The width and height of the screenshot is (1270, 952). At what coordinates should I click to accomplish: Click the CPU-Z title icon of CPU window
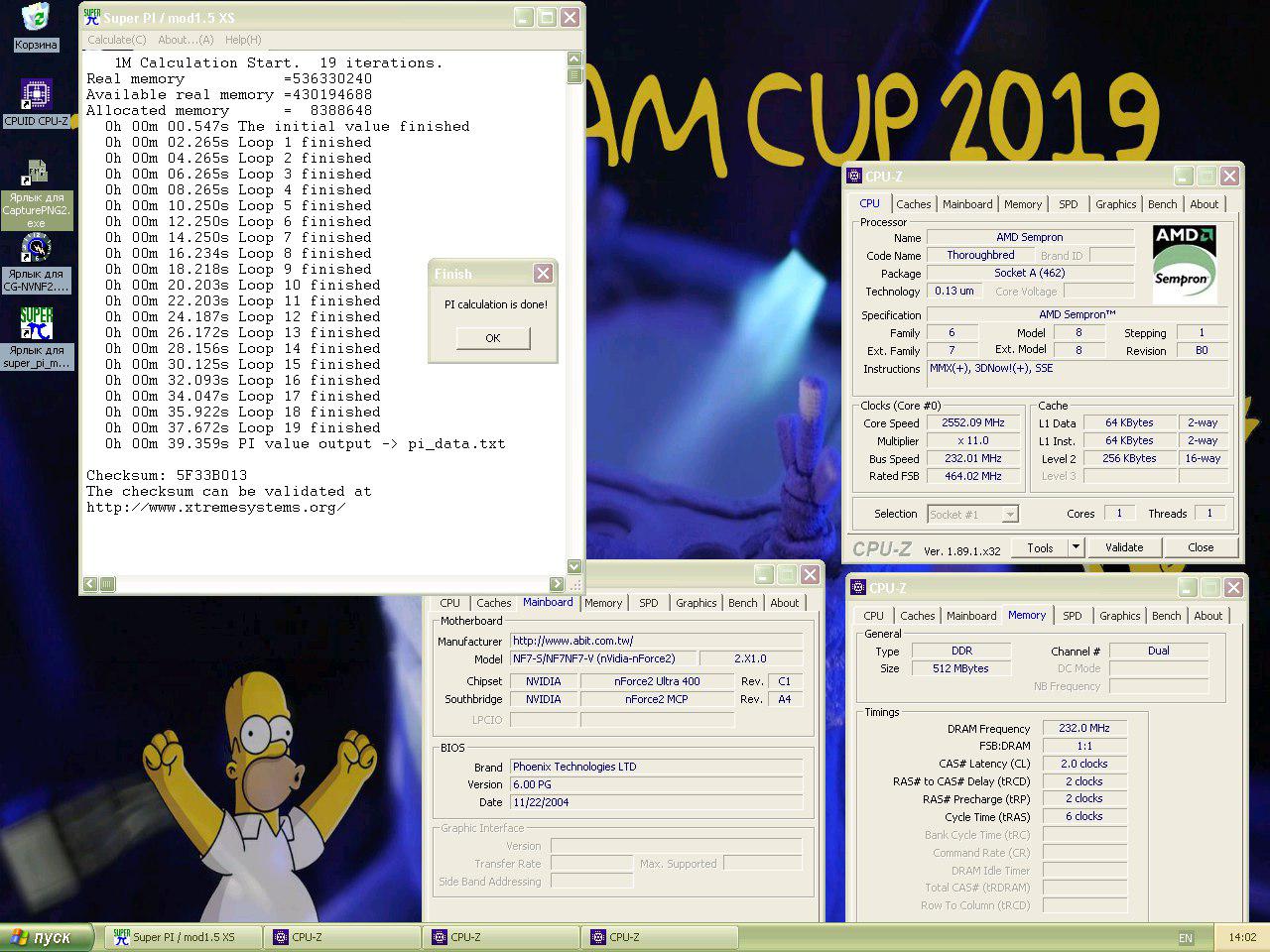(x=854, y=176)
